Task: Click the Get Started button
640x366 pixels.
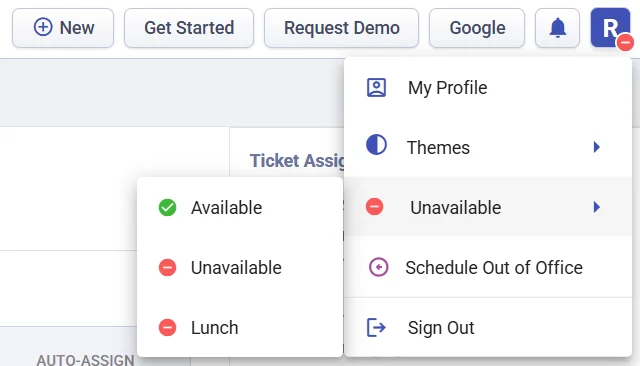Action: [189, 28]
